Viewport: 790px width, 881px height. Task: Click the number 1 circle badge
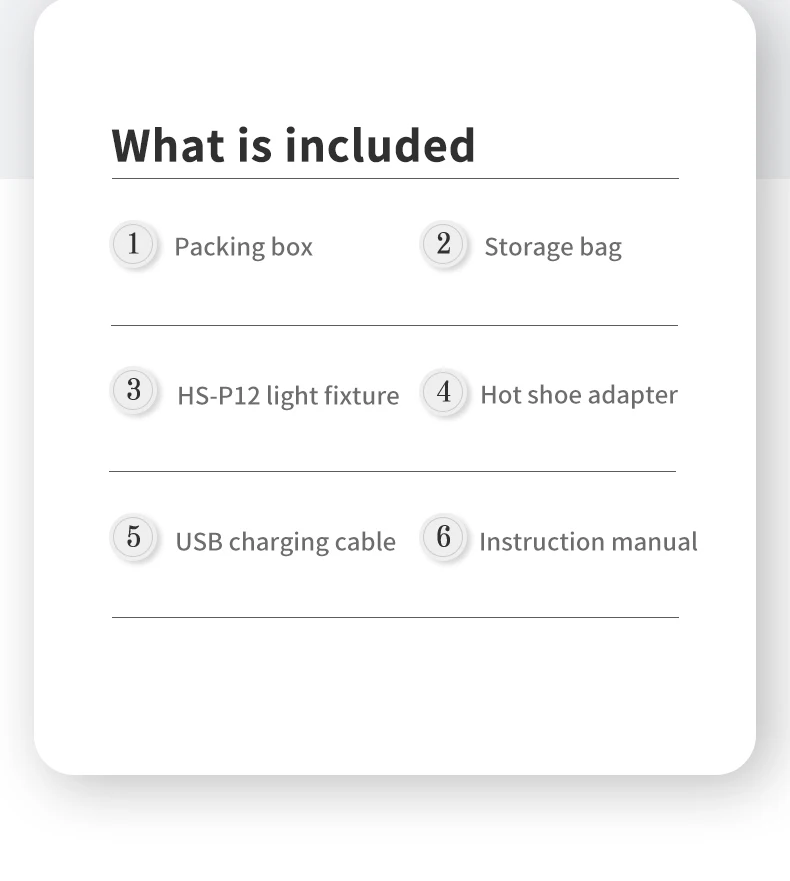[133, 244]
